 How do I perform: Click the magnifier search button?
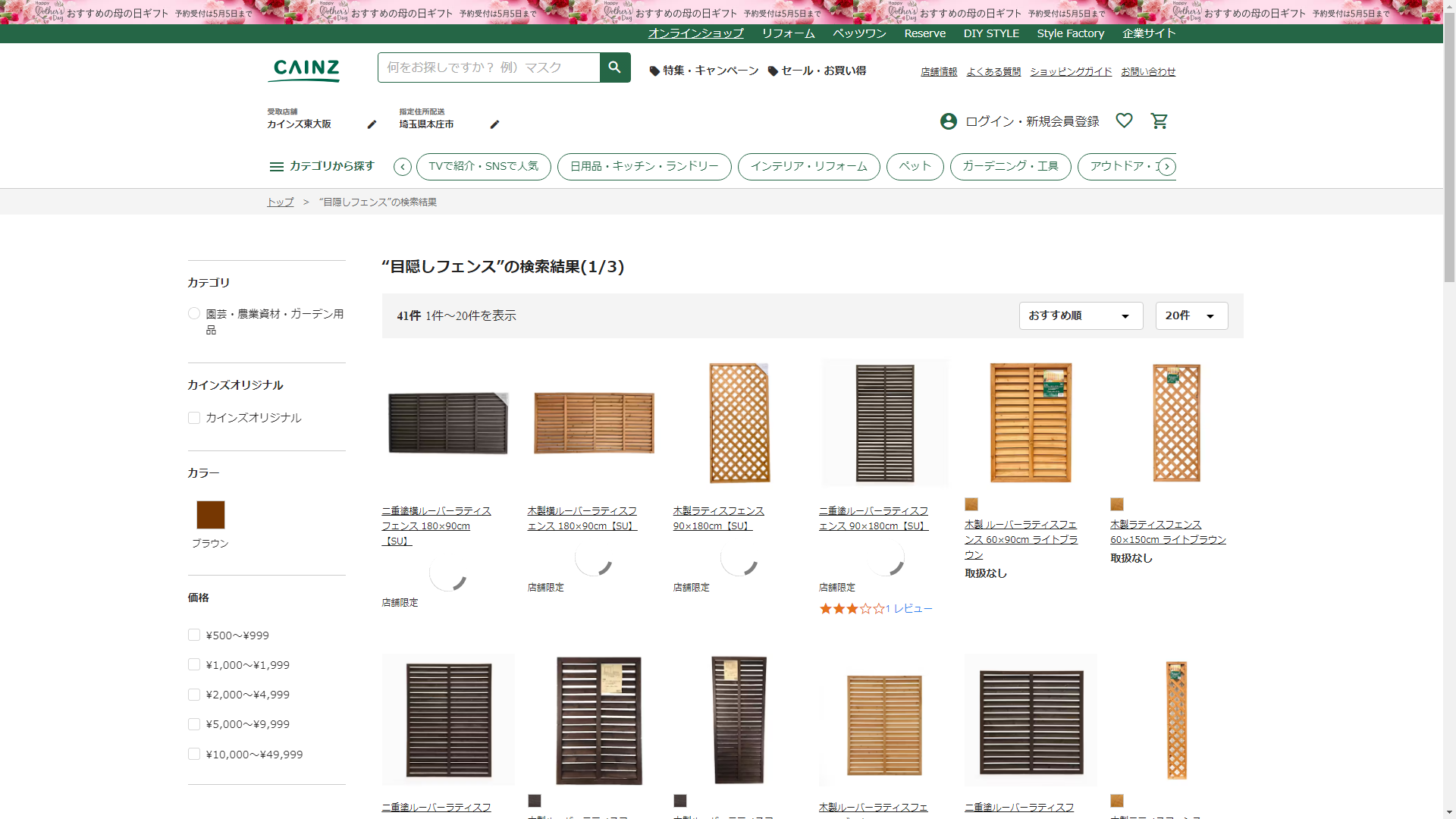[x=614, y=67]
